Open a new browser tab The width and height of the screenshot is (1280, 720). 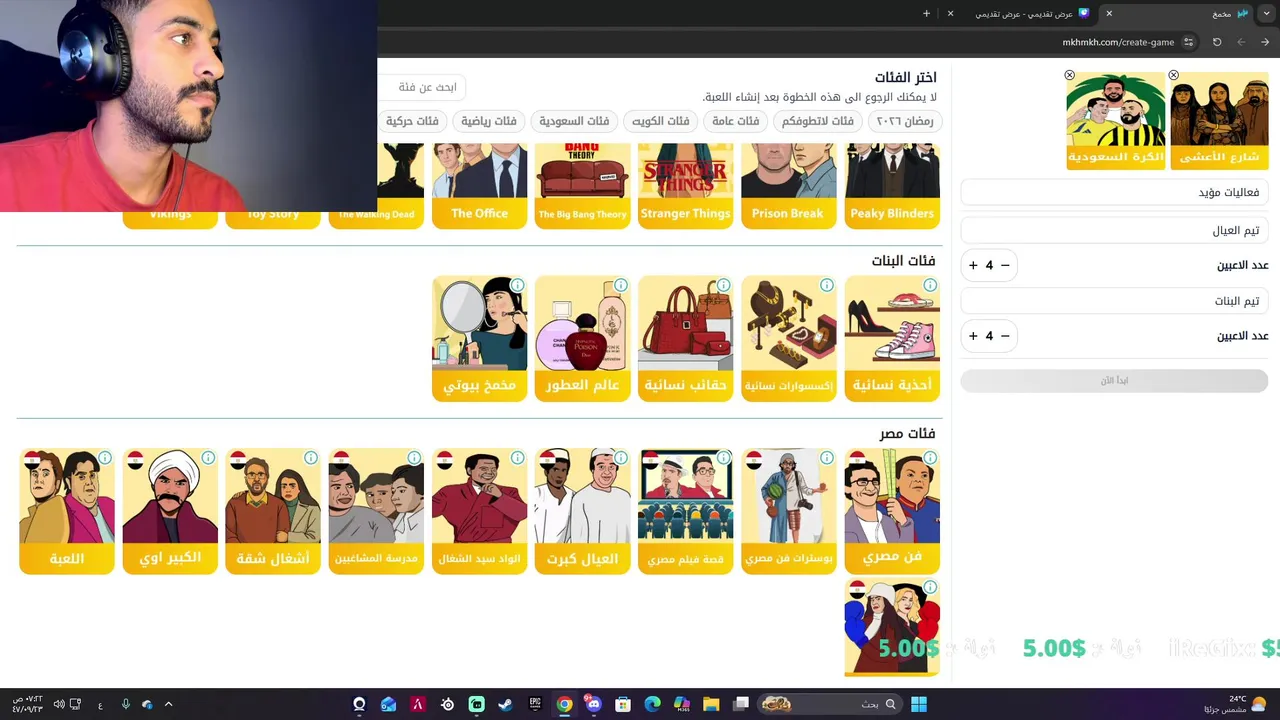[x=926, y=13]
